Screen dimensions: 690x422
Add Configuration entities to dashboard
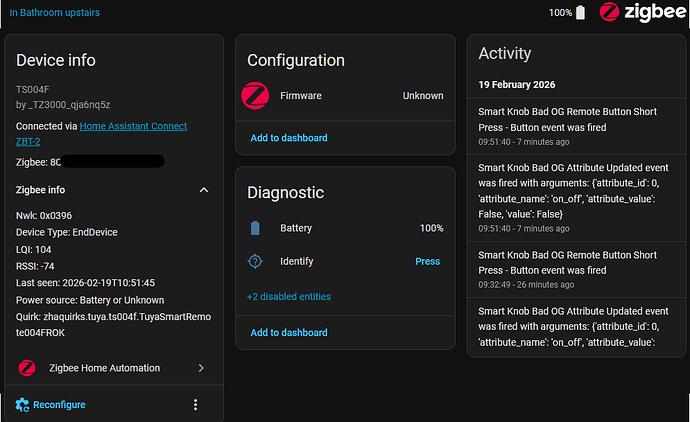click(x=288, y=138)
